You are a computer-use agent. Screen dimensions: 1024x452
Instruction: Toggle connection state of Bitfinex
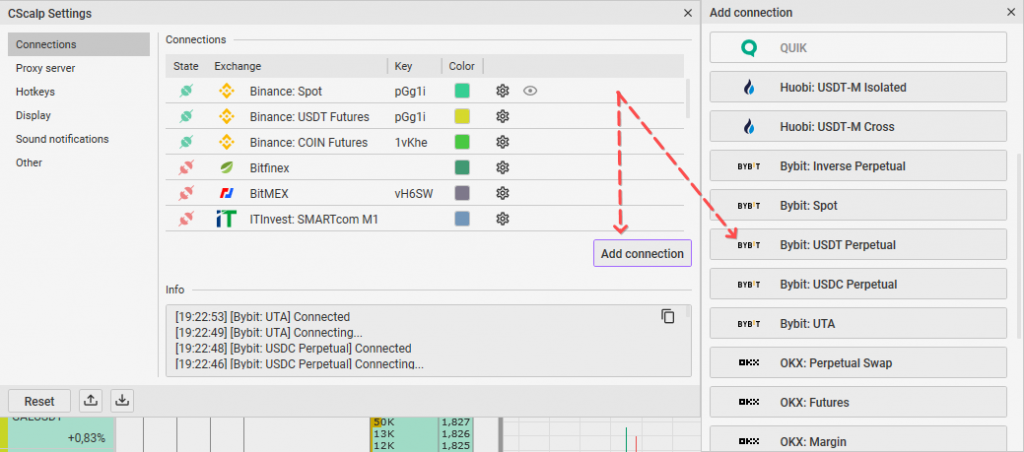[186, 168]
